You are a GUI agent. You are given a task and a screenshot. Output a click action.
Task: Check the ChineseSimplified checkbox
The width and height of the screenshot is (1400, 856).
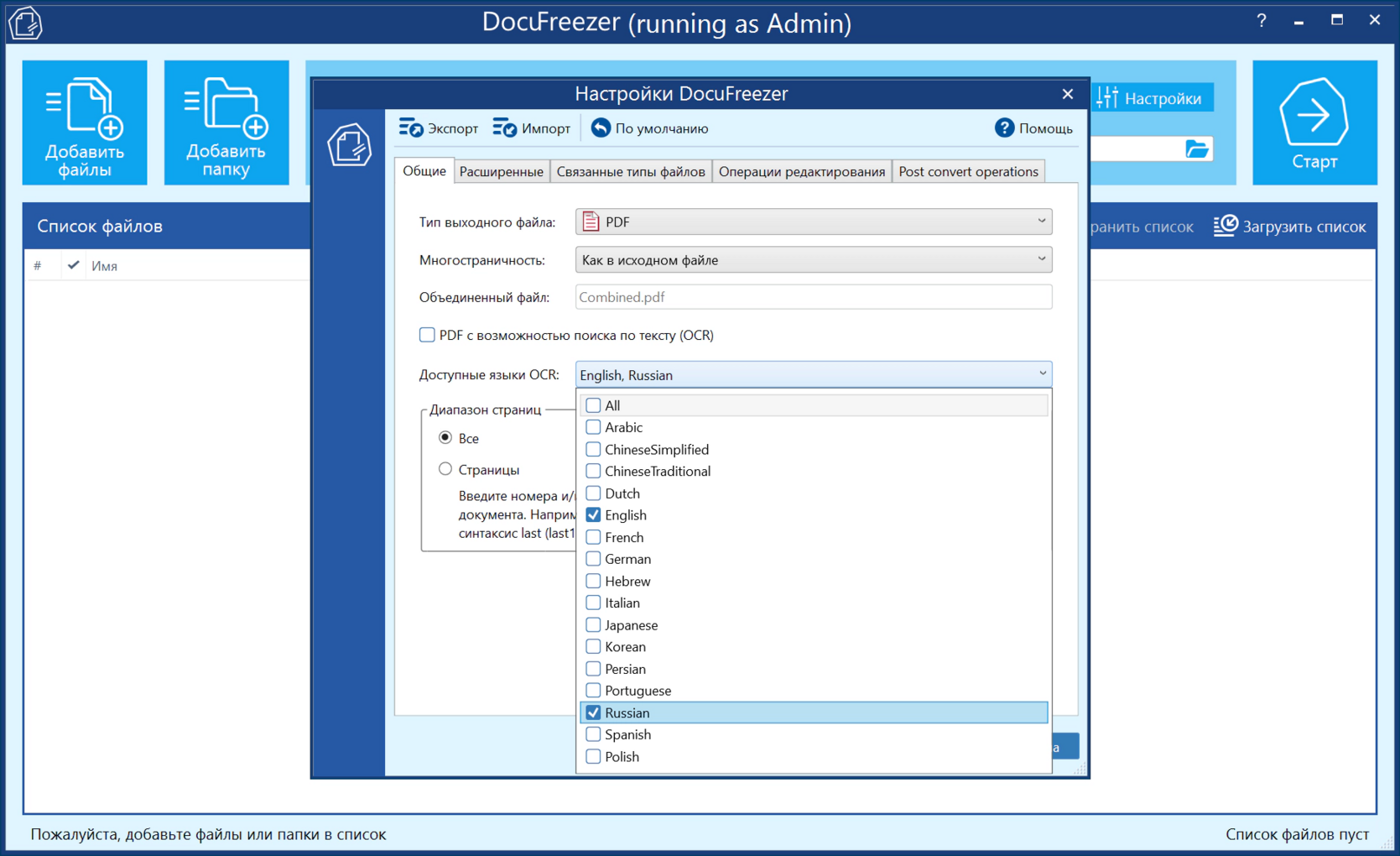pos(593,449)
